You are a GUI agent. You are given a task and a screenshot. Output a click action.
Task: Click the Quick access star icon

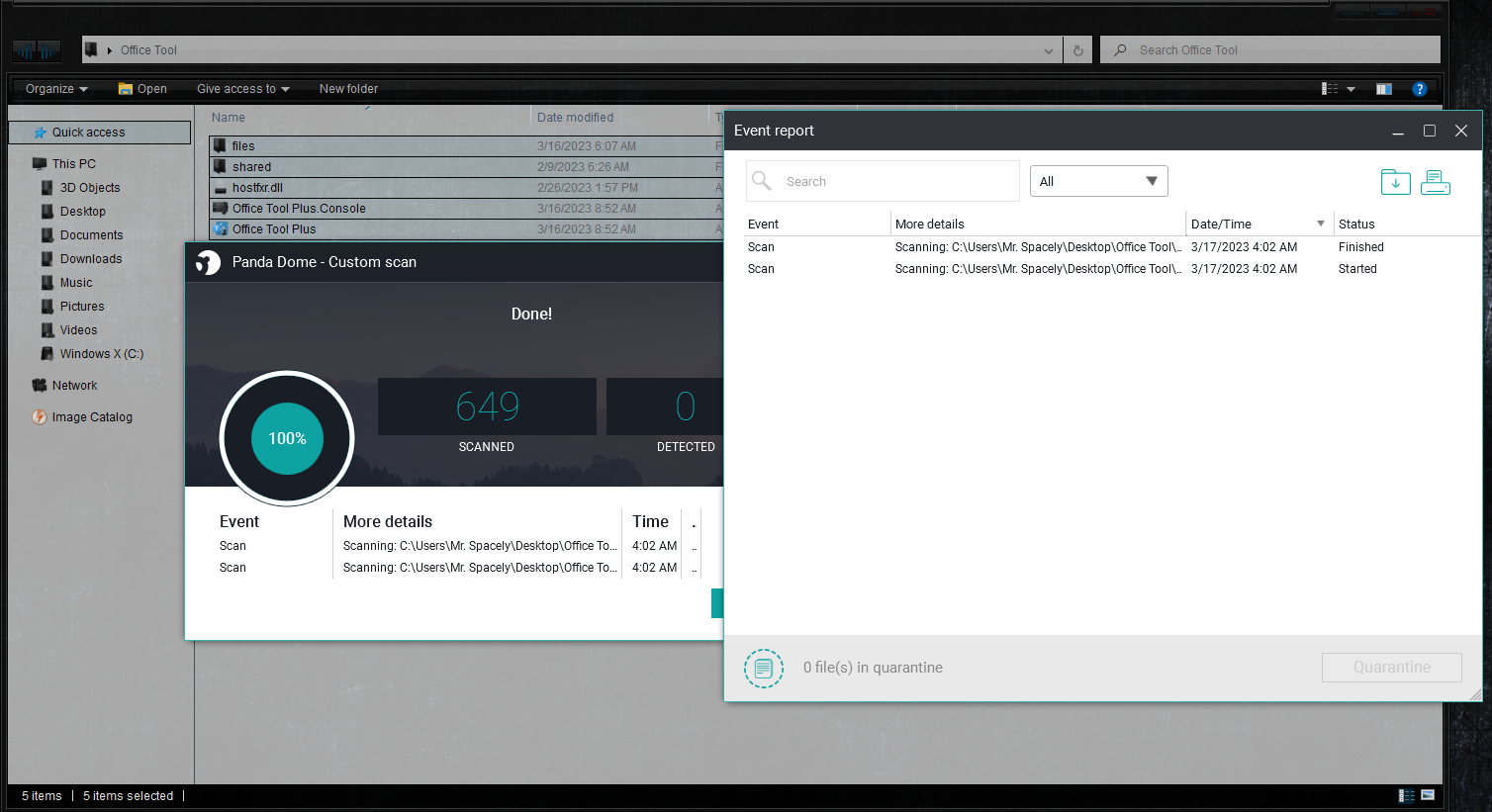pos(41,133)
